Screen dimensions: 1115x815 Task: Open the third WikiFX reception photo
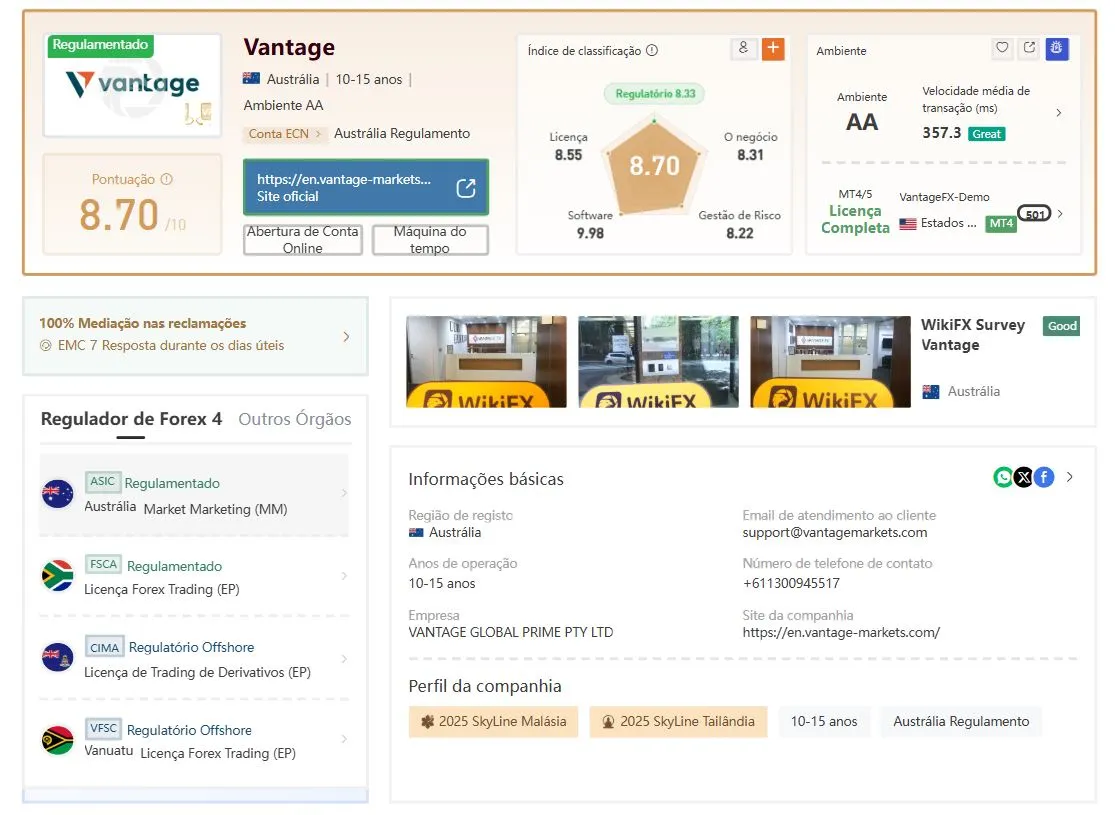coord(831,362)
